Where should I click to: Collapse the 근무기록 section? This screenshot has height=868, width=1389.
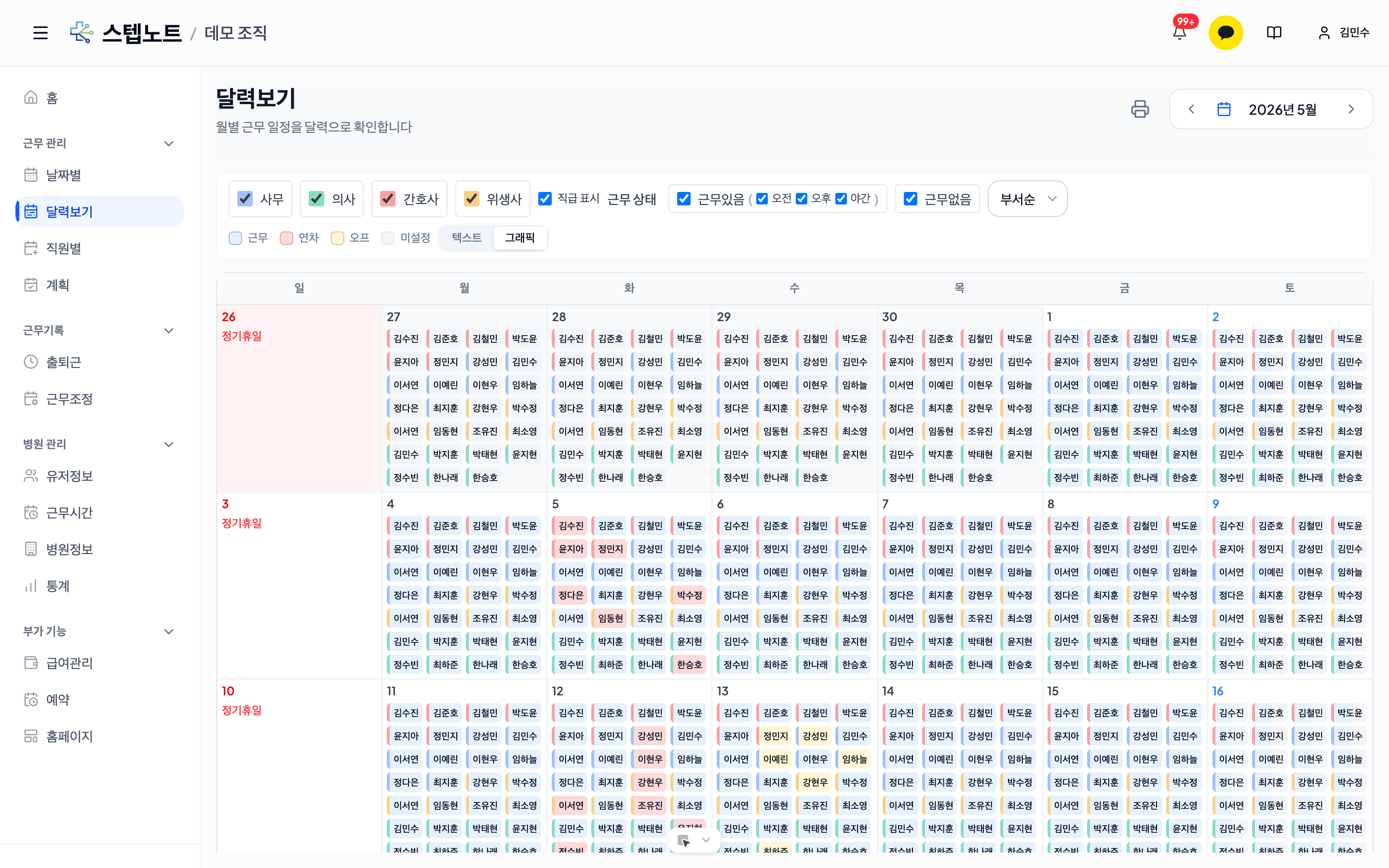click(x=169, y=330)
